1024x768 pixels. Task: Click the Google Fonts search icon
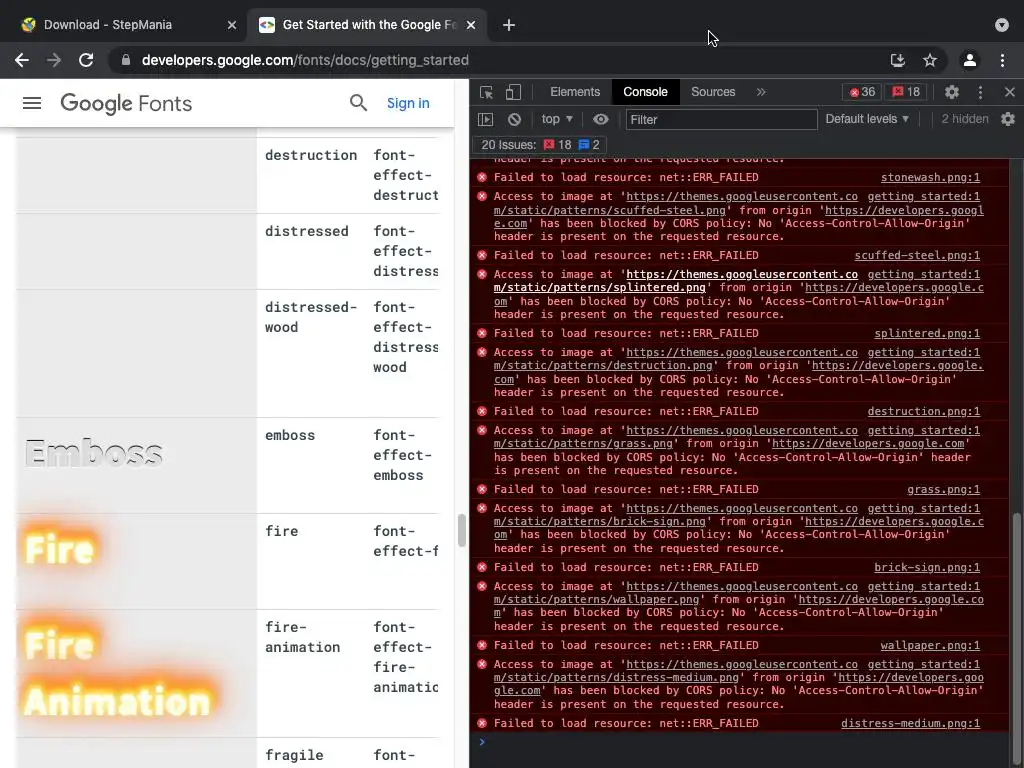point(358,103)
